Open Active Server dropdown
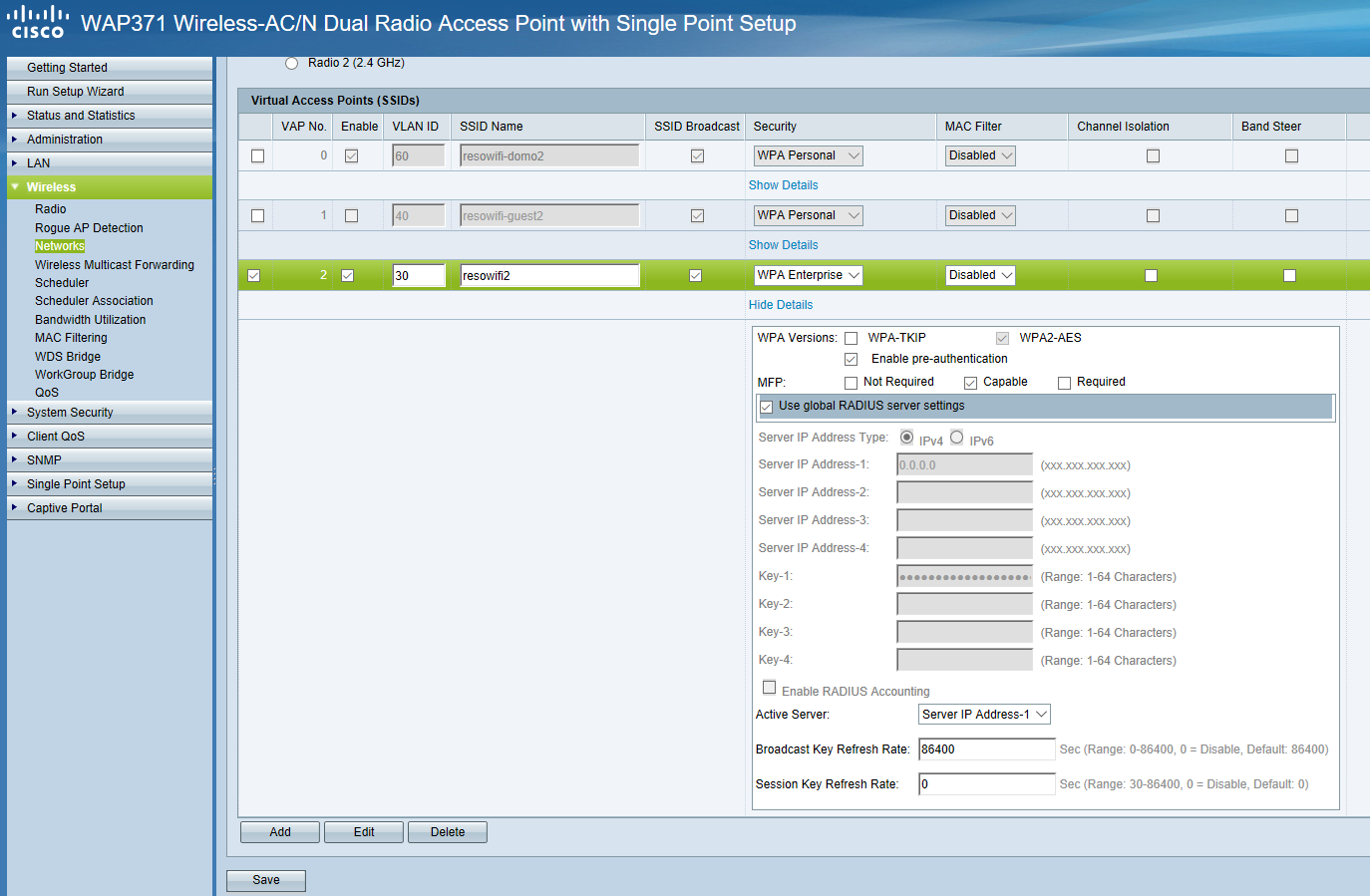Screen dimensions: 1370x896 click(984, 715)
